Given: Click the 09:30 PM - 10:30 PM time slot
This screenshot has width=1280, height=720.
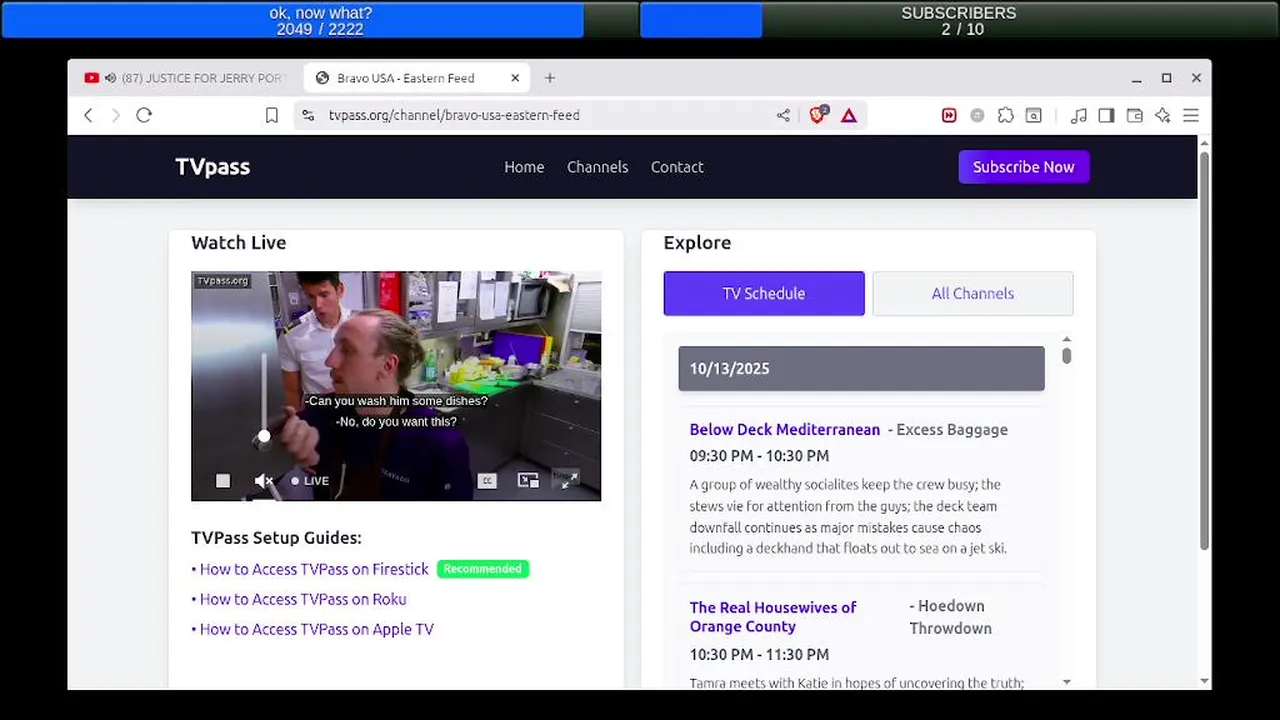Looking at the screenshot, I should (759, 456).
